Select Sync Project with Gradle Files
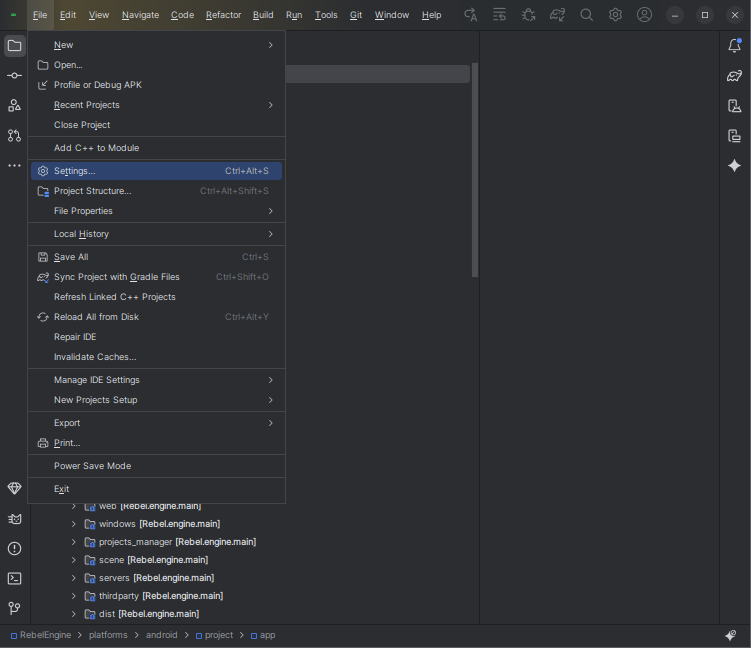Image resolution: width=751 pixels, height=648 pixels. (x=156, y=277)
